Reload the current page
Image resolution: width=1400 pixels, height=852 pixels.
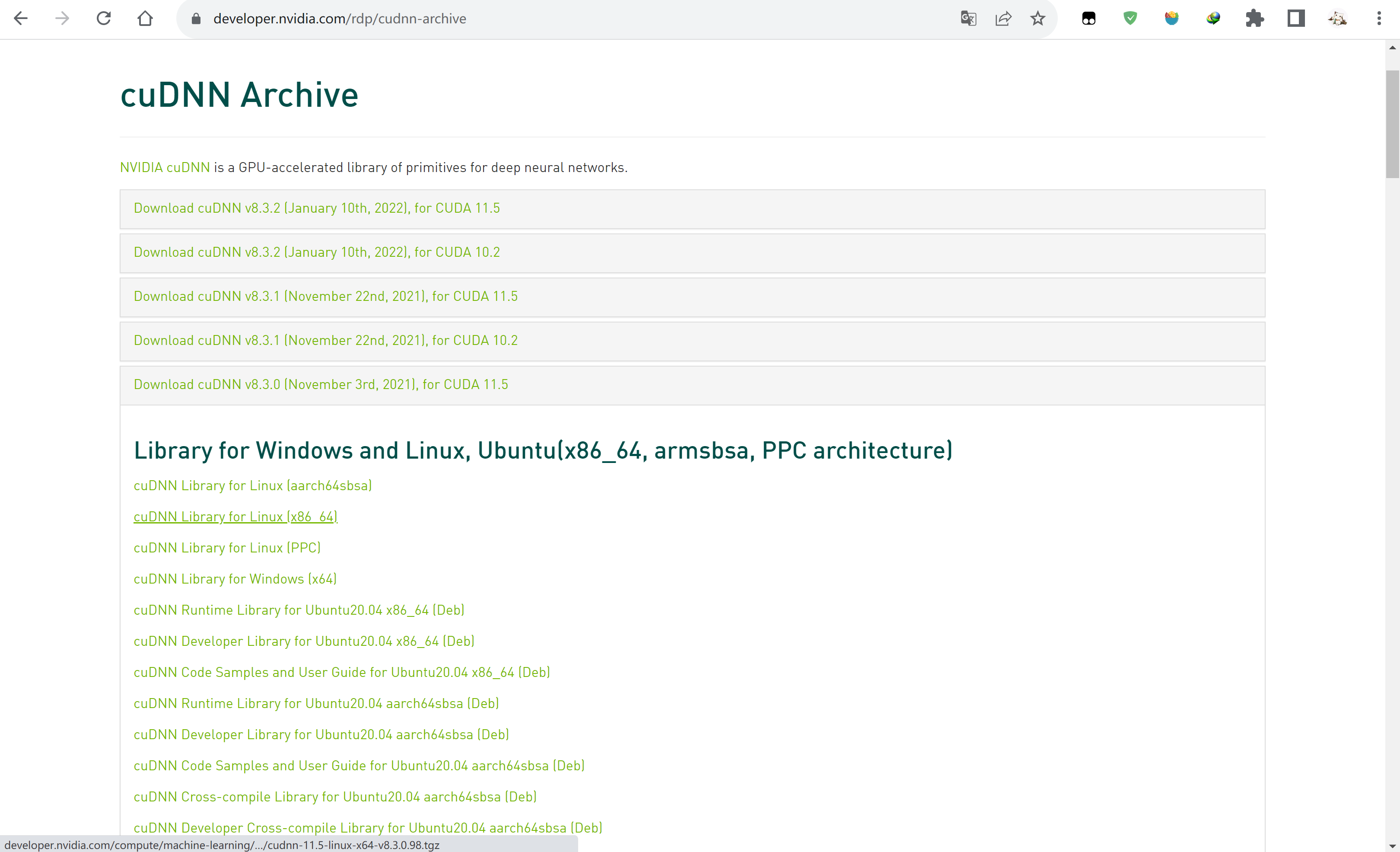(x=103, y=19)
